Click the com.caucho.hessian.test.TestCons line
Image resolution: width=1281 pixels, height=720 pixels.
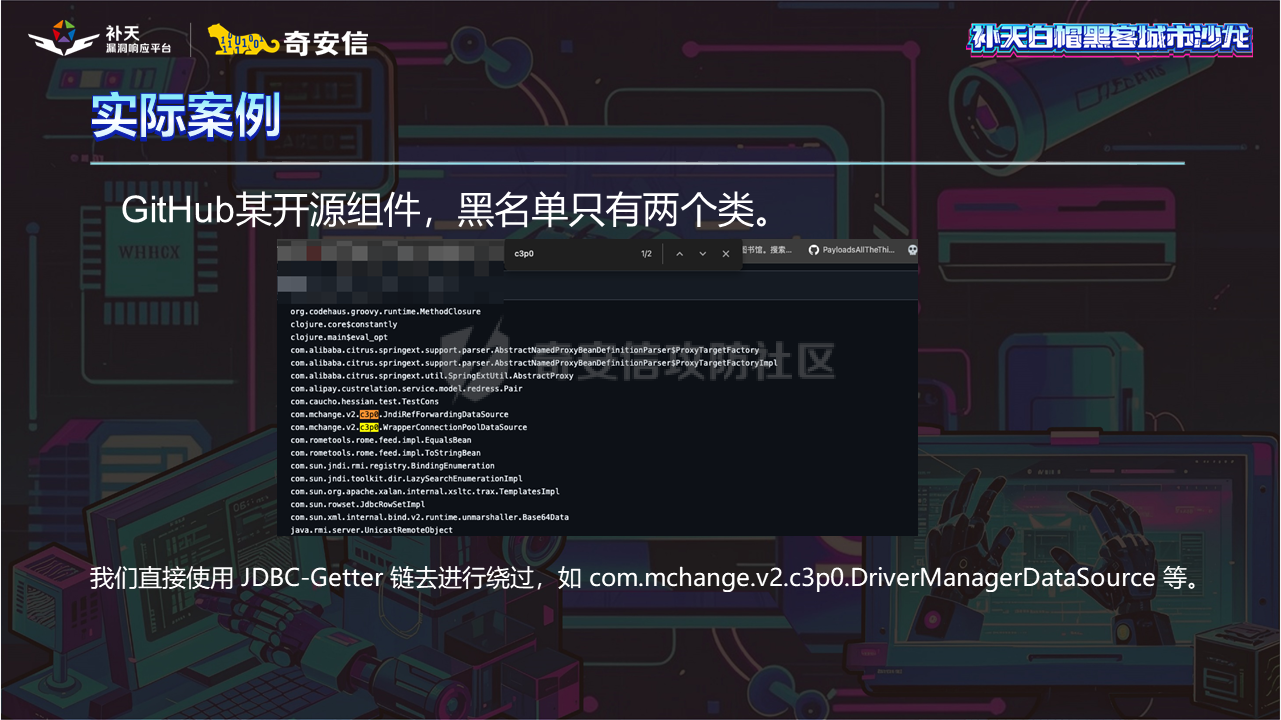(364, 401)
